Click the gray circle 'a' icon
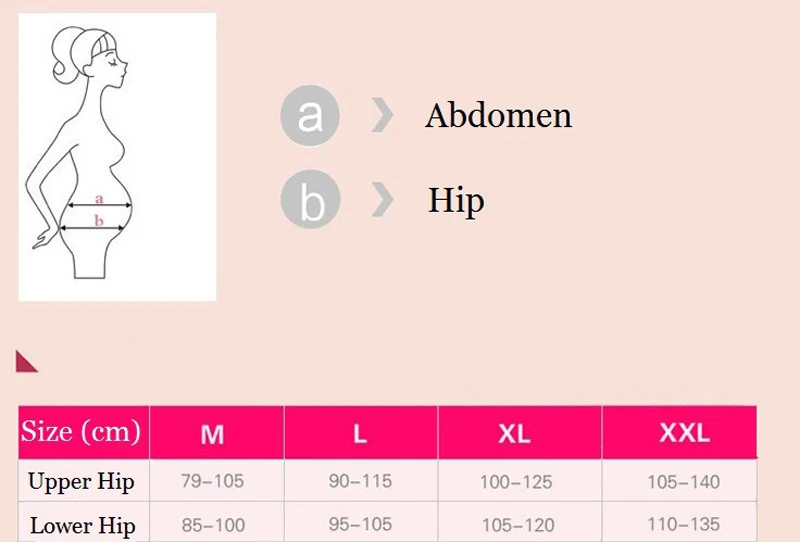 (310, 116)
